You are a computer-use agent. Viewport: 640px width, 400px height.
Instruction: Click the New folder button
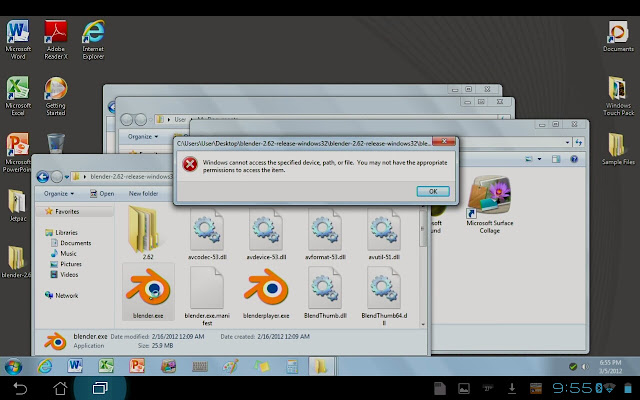(143, 193)
